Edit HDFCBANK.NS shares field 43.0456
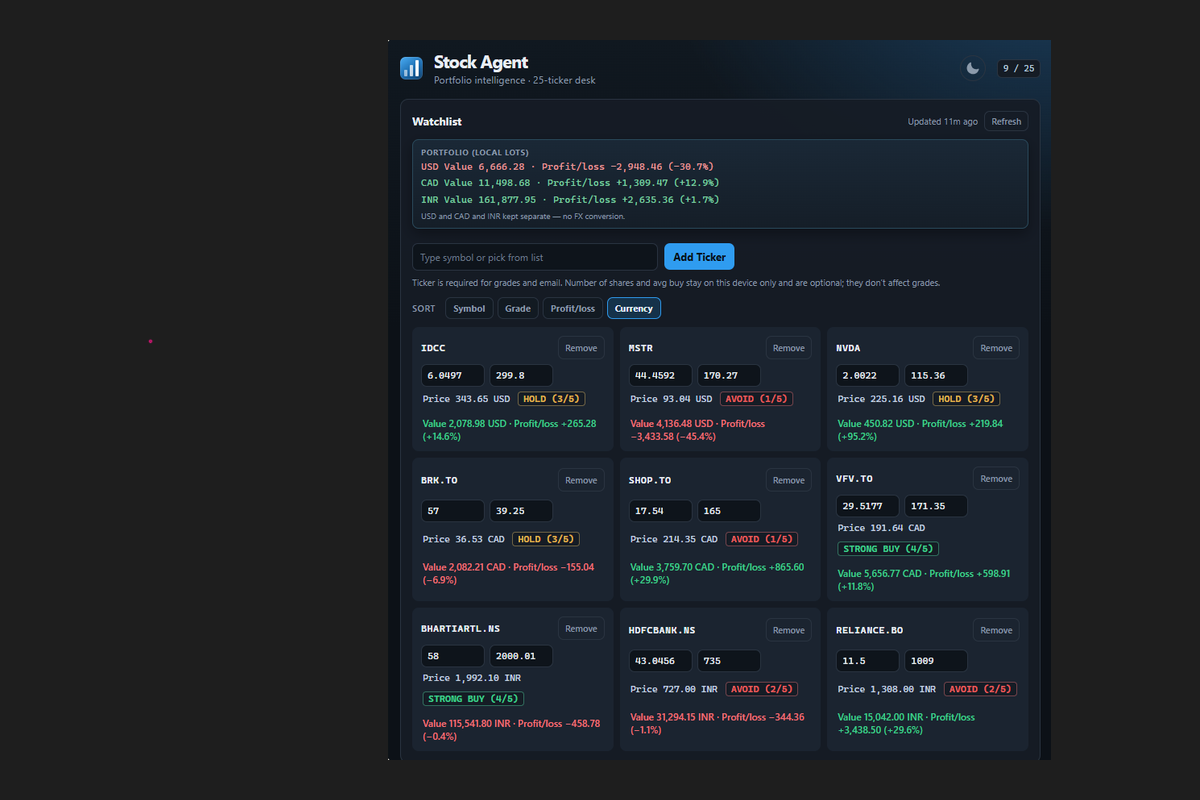1200x800 pixels. point(660,661)
